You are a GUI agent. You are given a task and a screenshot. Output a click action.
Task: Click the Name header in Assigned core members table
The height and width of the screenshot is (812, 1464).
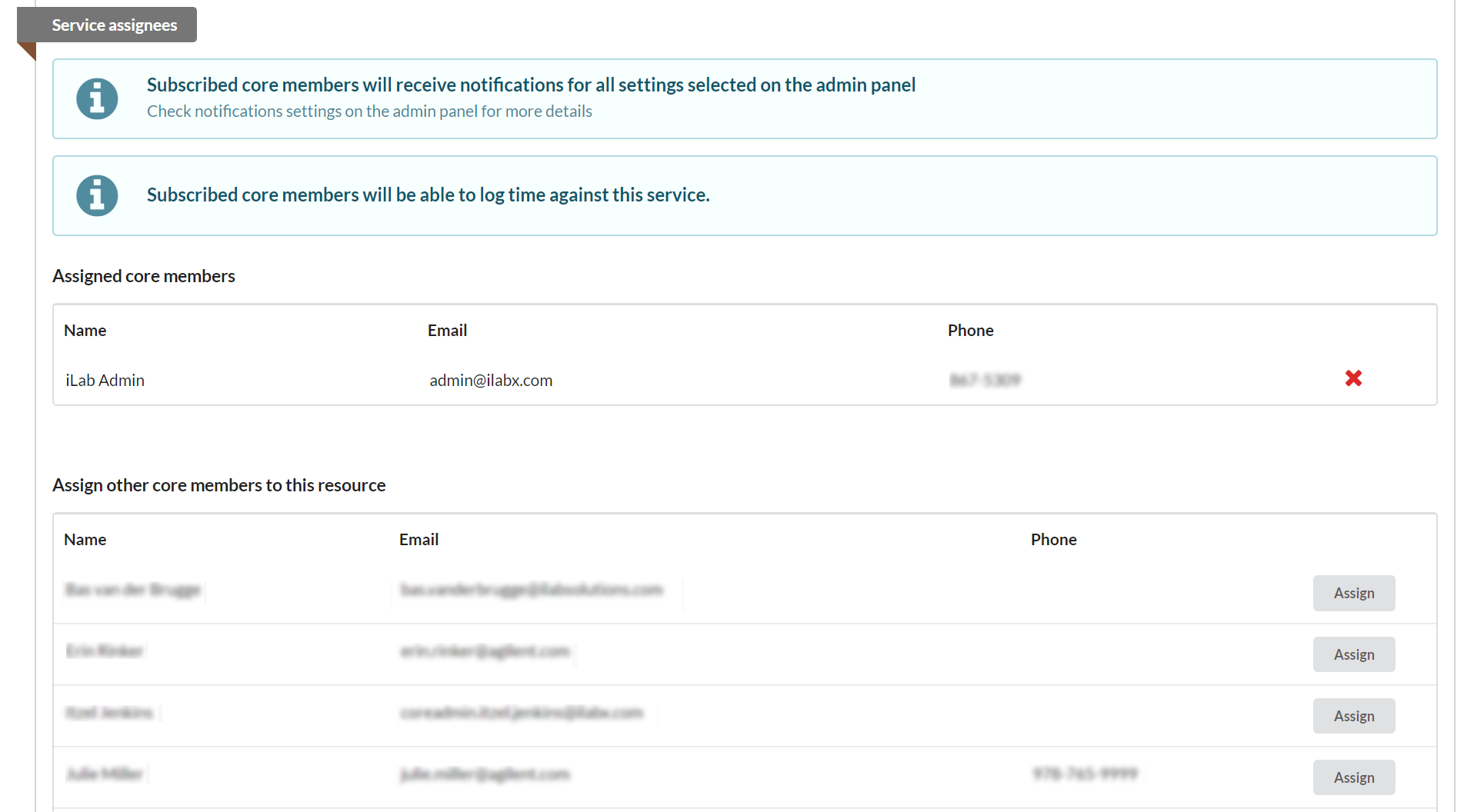pos(85,331)
